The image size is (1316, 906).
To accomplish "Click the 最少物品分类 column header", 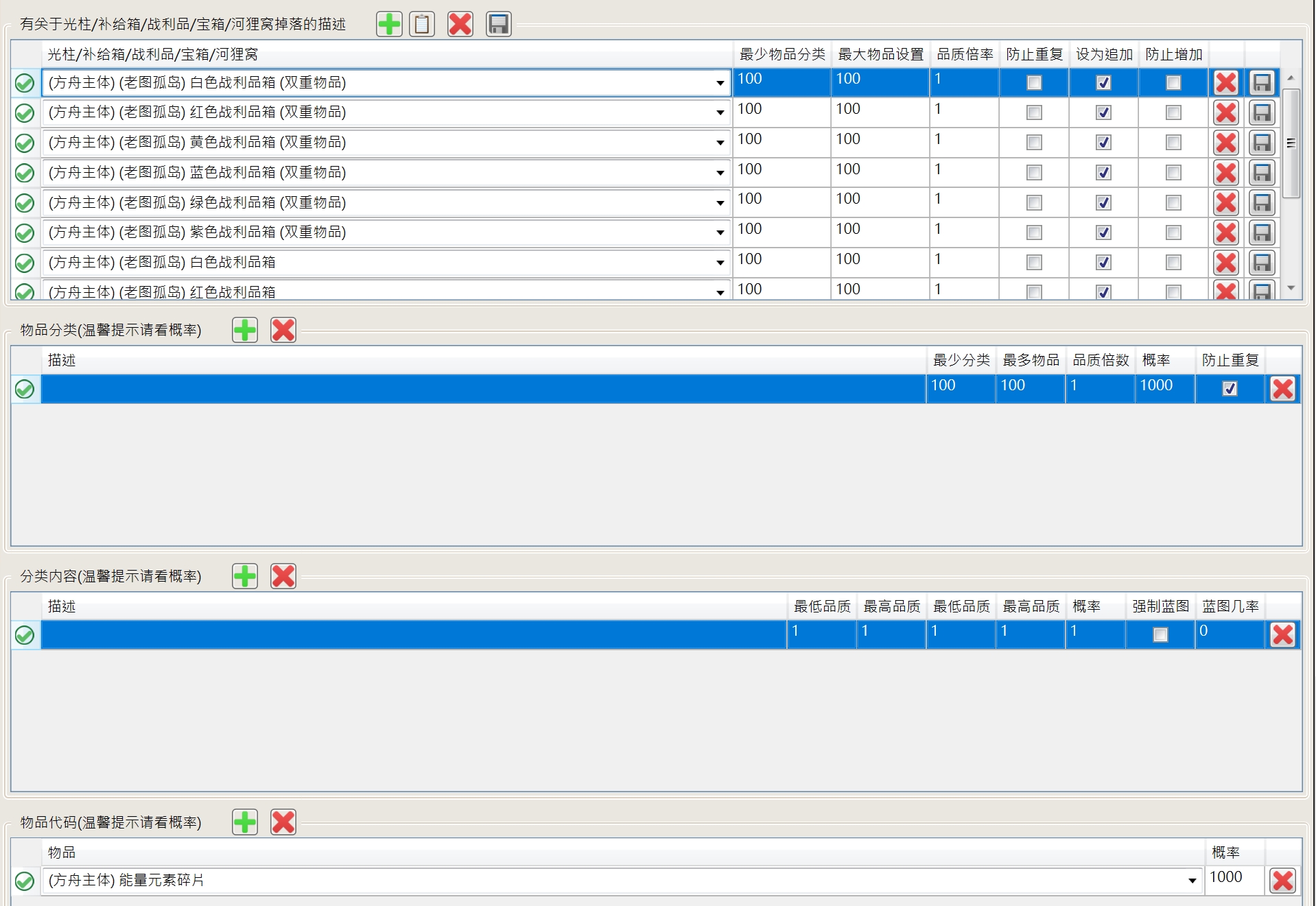I will point(782,54).
